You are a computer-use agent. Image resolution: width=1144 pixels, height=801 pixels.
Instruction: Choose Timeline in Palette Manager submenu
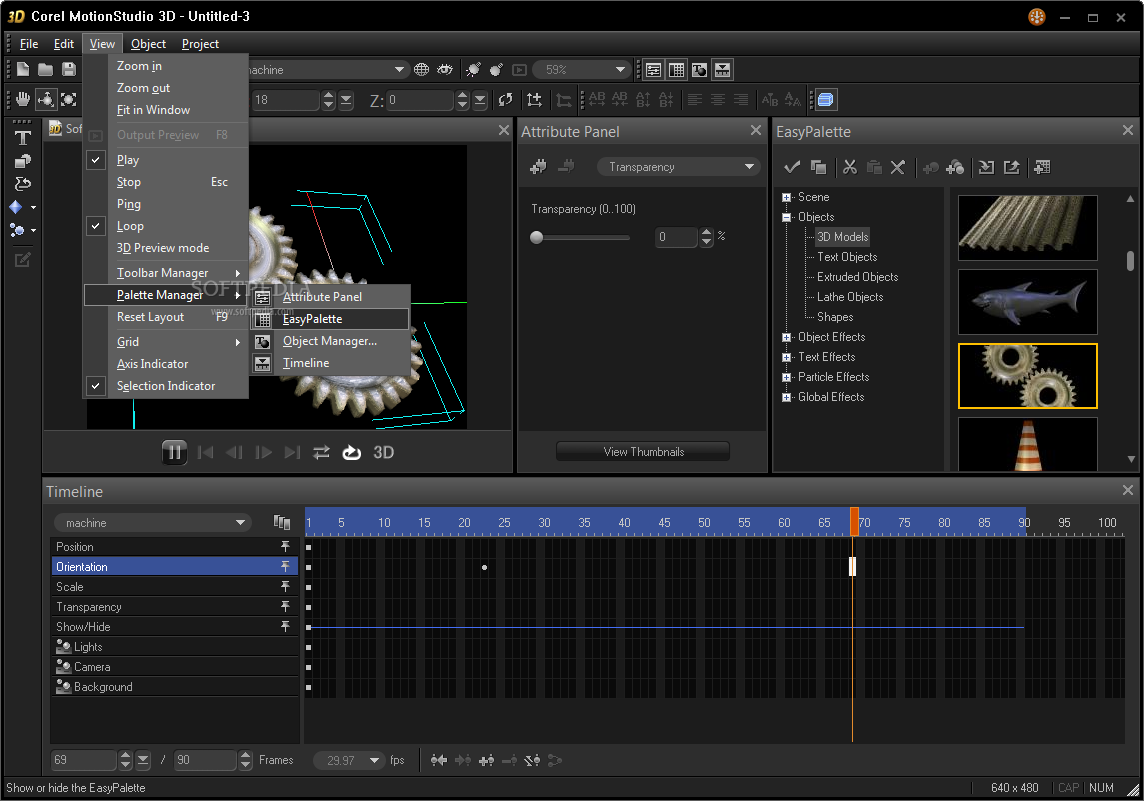point(331,363)
